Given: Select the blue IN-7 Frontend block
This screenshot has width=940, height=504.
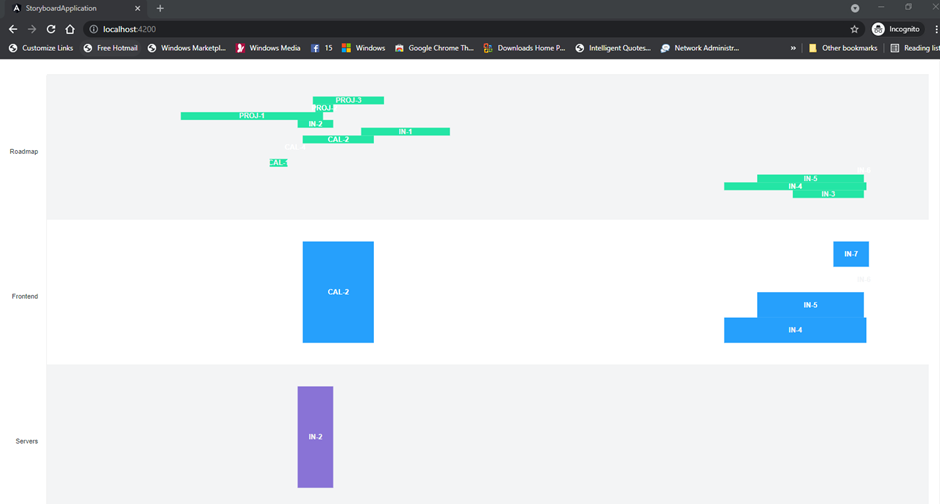Looking at the screenshot, I should click(851, 254).
